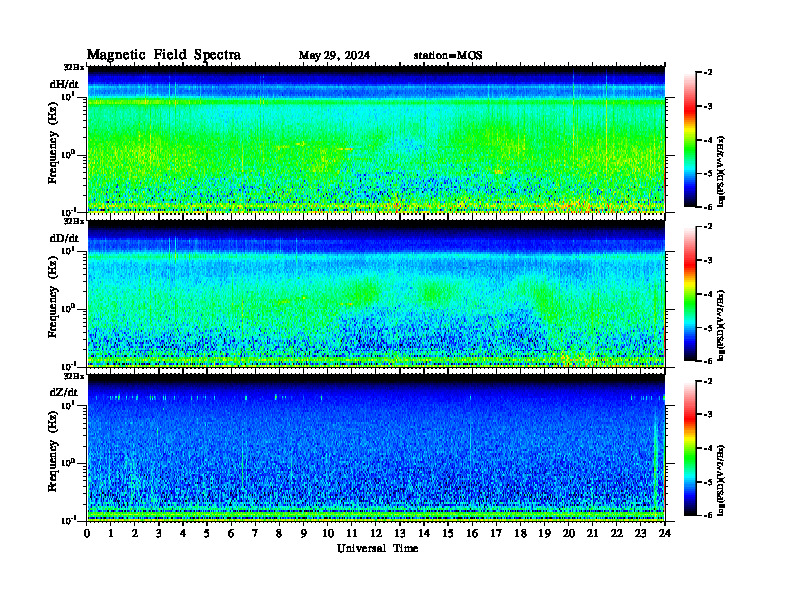Click hour 5 tick label on time axis
The height and width of the screenshot is (612, 792).
coord(207,534)
